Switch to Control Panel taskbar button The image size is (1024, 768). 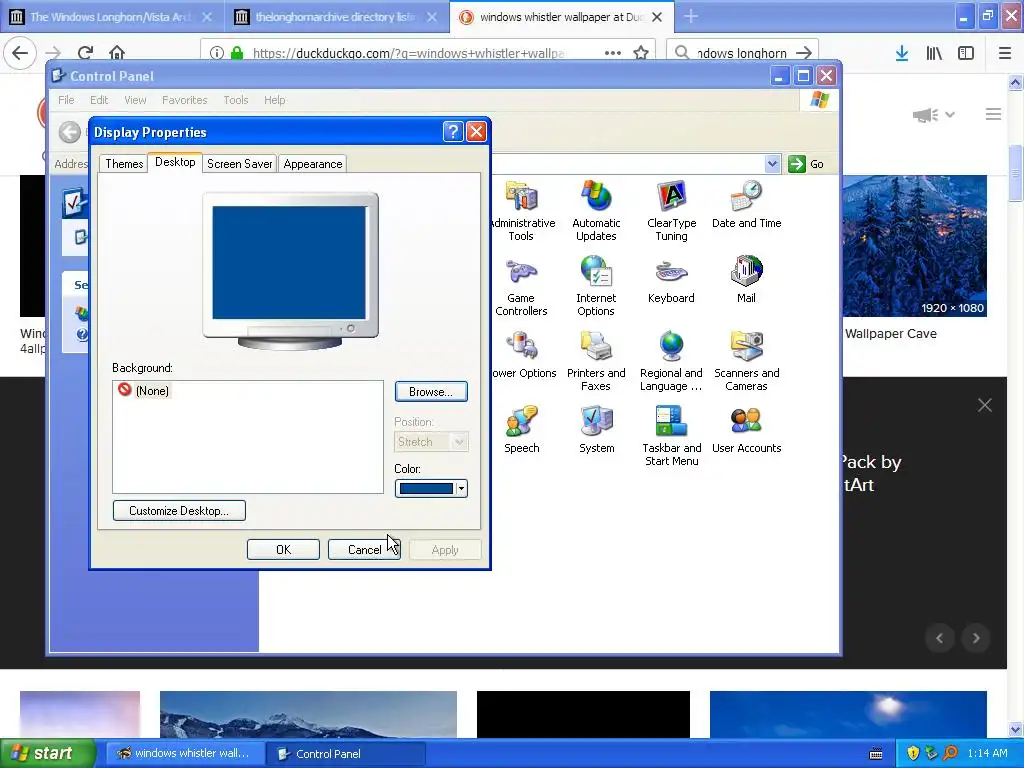tap(346, 754)
